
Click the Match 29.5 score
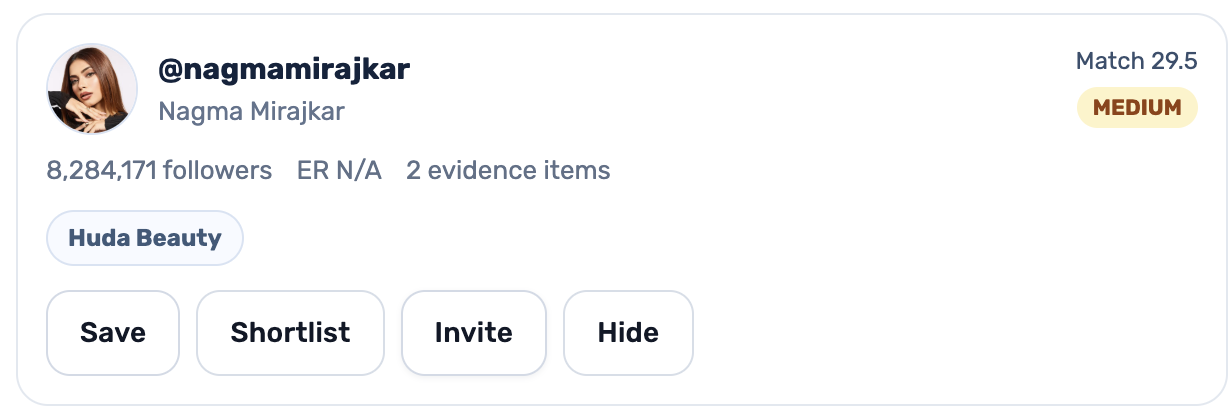click(x=1136, y=61)
